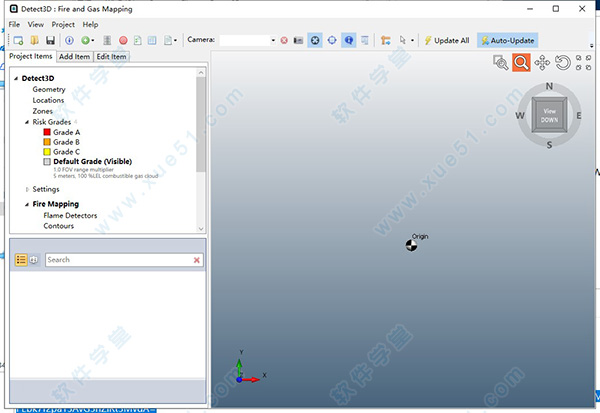This screenshot has width=600, height=413.
Task: Open the Camera dropdown
Action: tap(273, 40)
